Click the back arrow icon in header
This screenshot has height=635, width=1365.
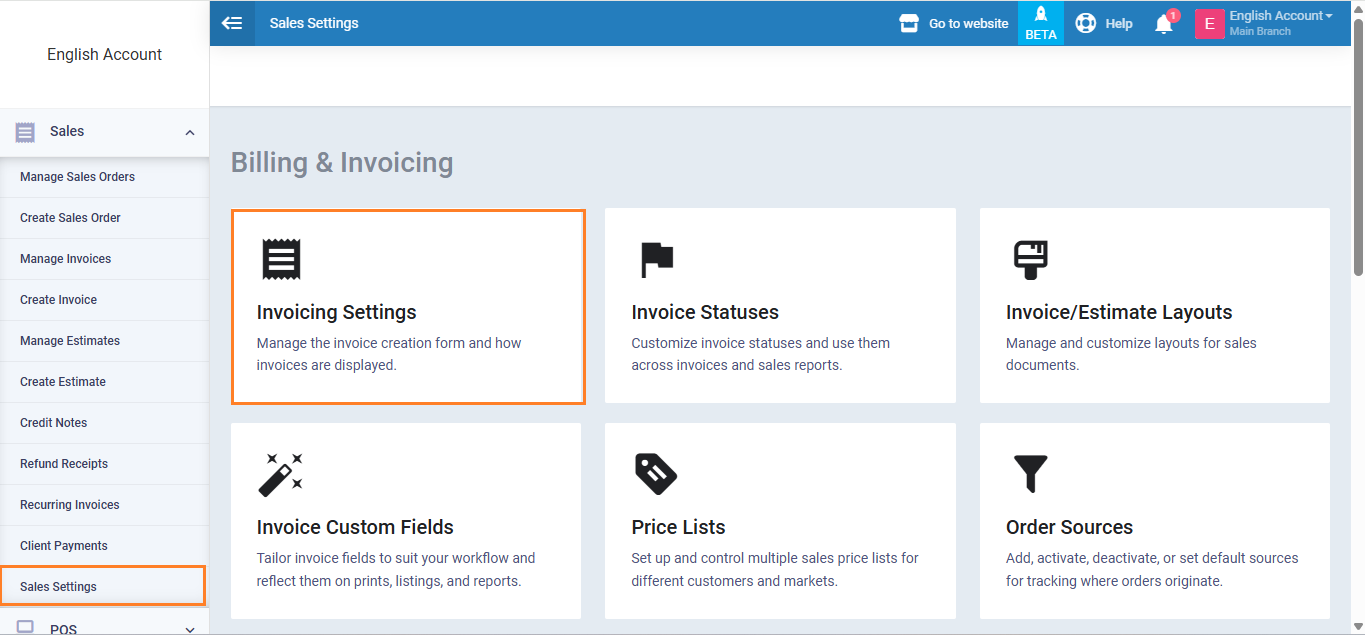click(232, 23)
